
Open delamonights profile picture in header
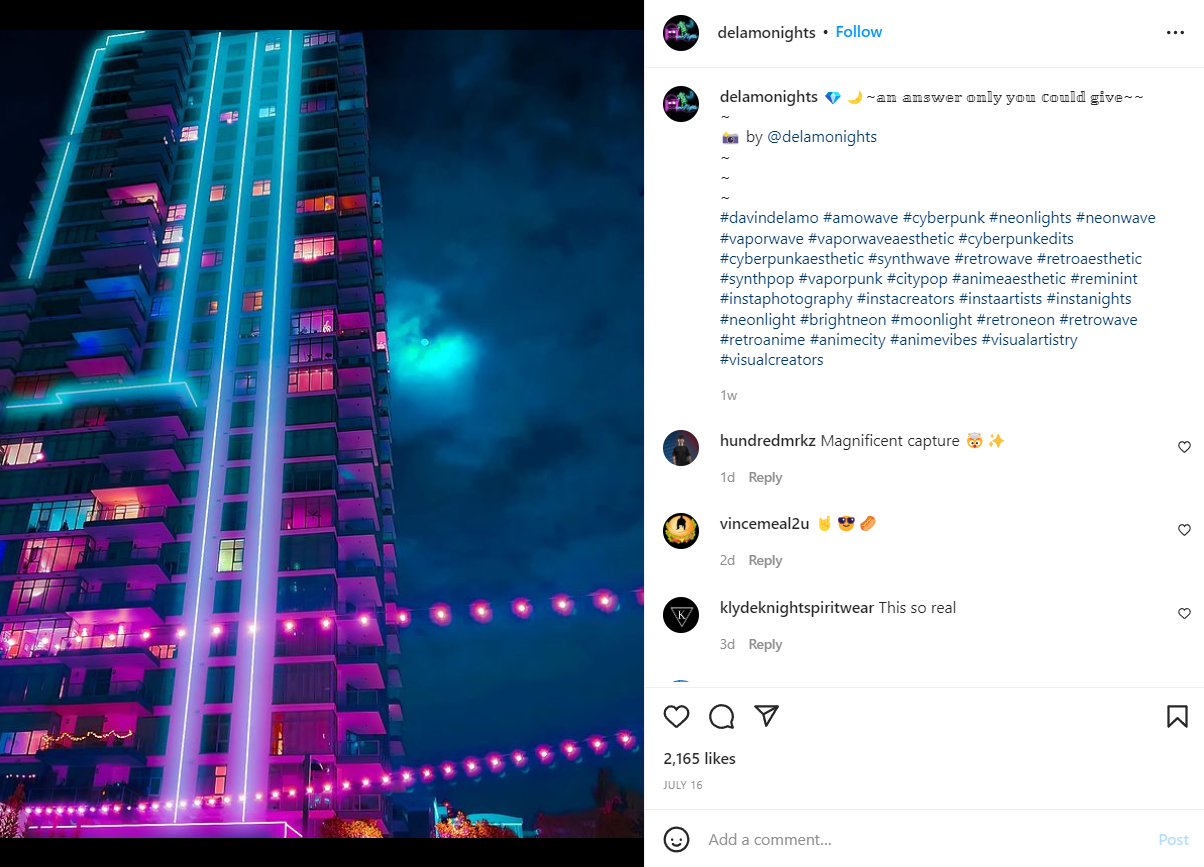[x=681, y=33]
